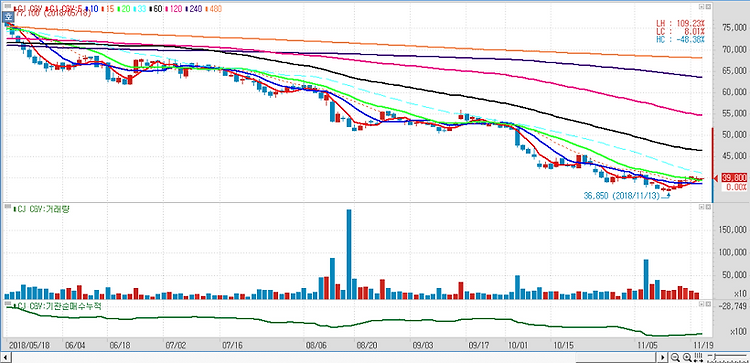
Task: Click the CJ CGV:거래량 volume label
Action: point(42,209)
